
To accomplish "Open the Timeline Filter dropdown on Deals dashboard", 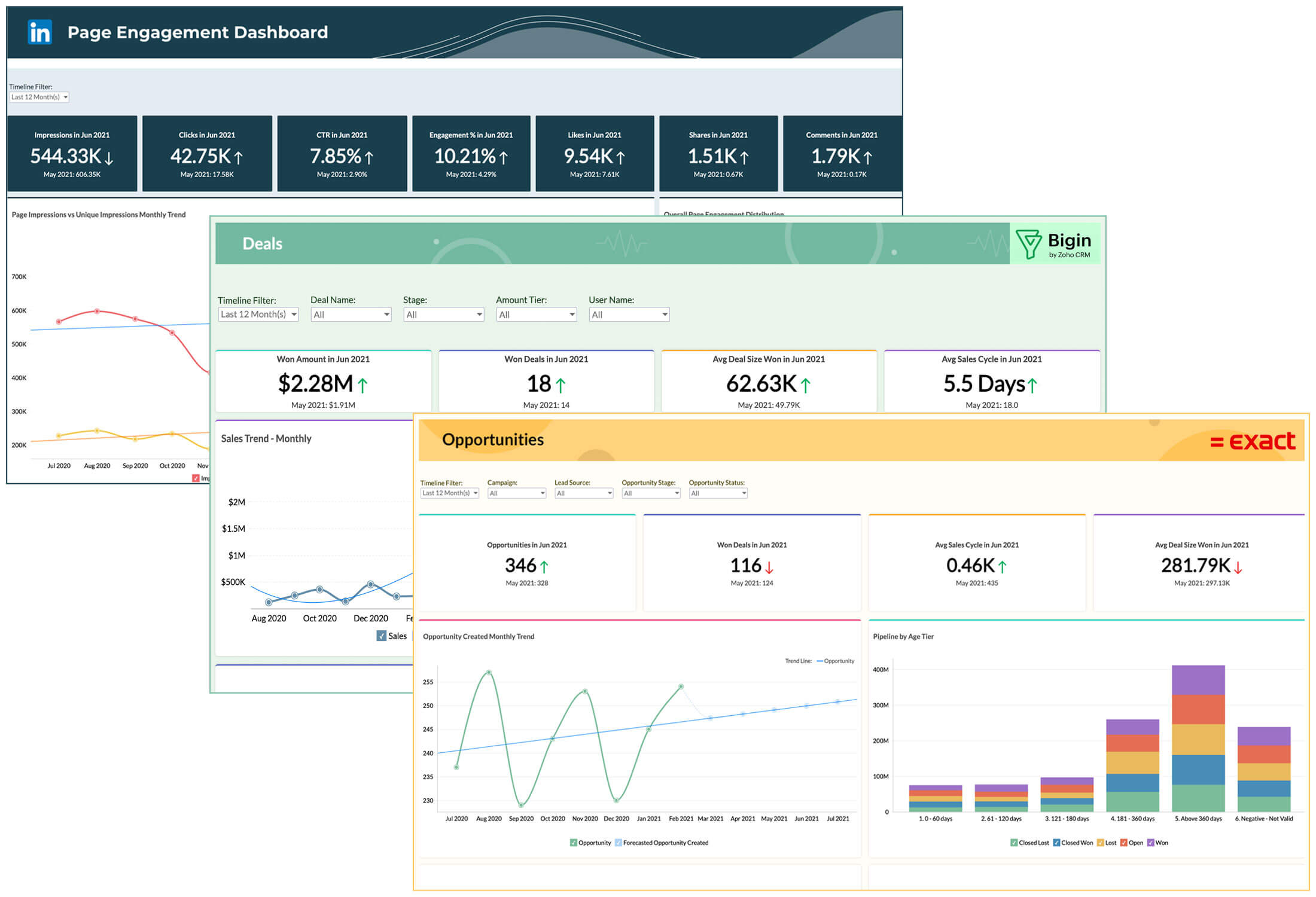I will pos(258,314).
